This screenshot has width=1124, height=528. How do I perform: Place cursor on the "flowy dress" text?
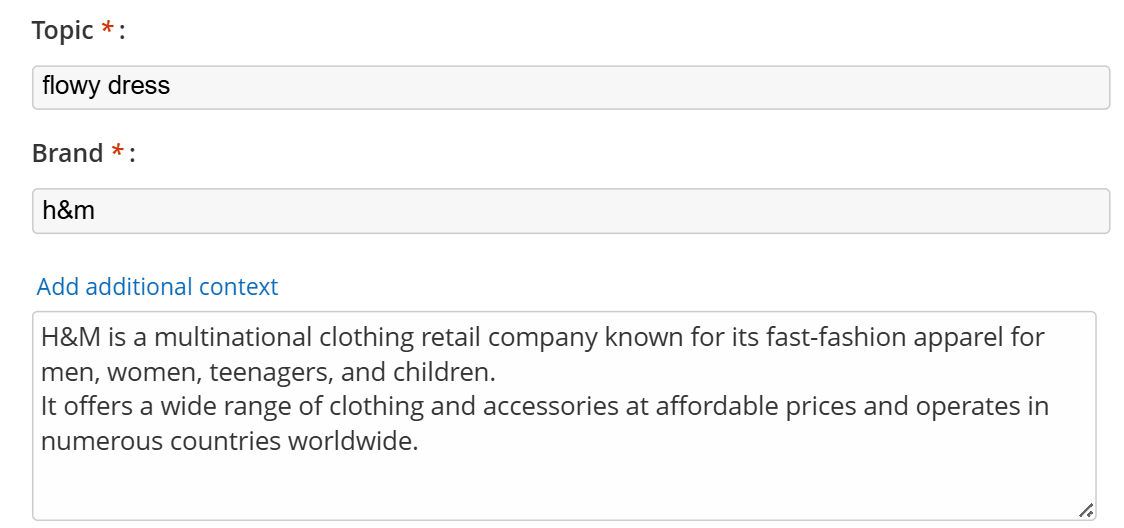click(x=106, y=86)
